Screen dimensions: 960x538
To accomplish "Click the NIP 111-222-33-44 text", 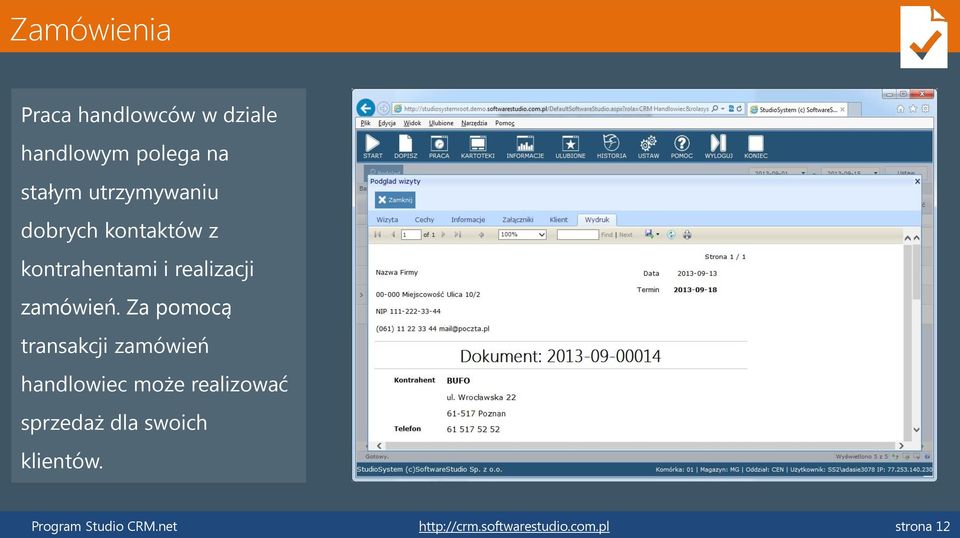I will click(x=408, y=312).
